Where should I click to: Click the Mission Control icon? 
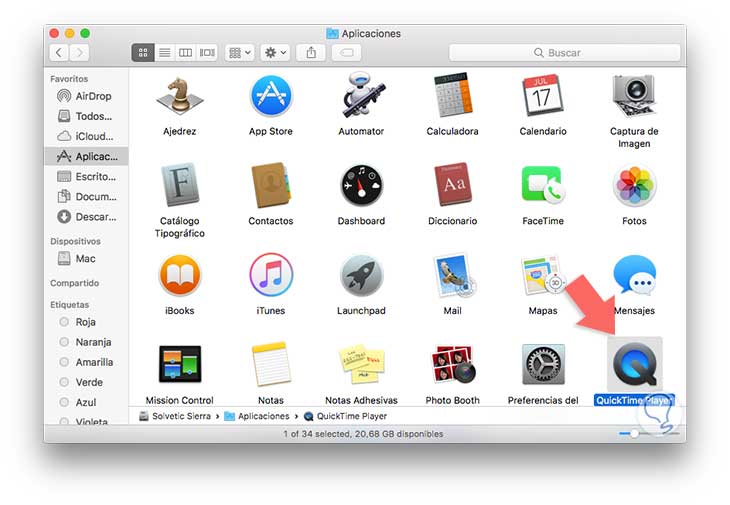point(180,364)
